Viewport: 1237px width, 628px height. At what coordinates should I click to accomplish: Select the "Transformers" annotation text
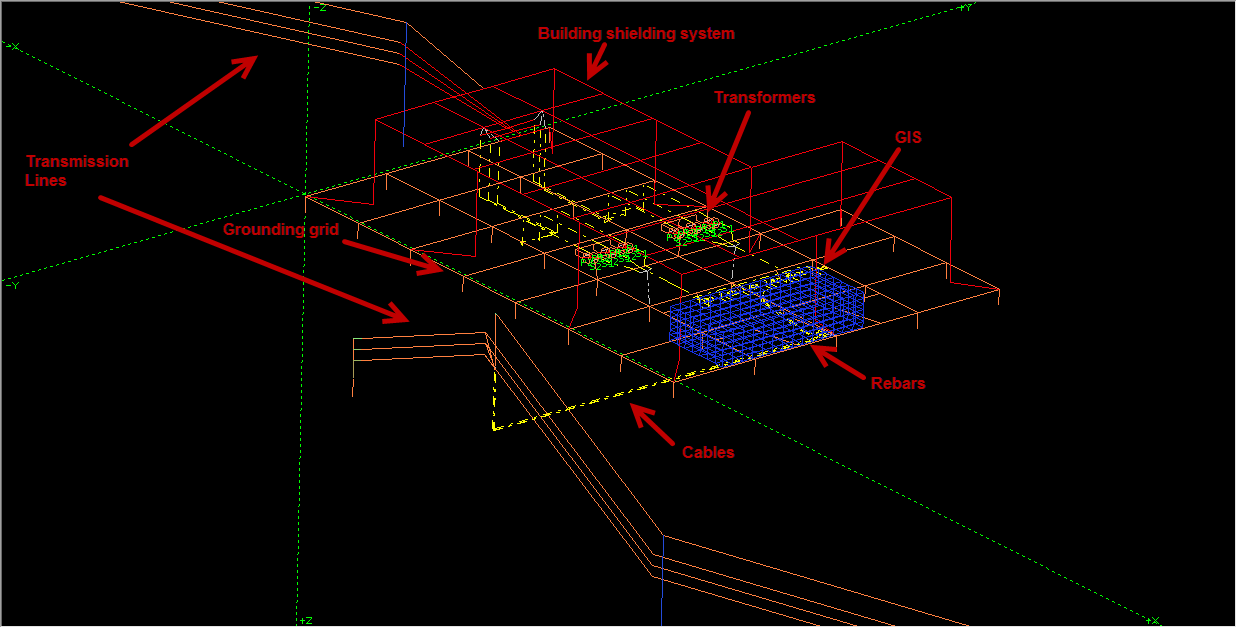764,98
